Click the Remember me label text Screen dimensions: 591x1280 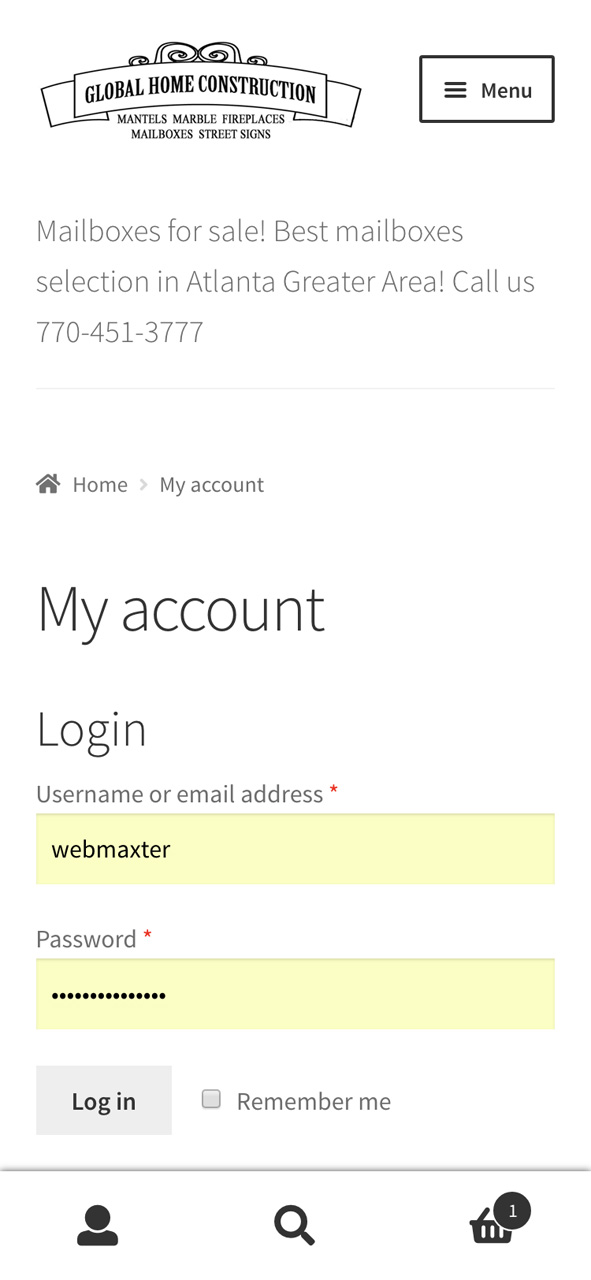(314, 1101)
